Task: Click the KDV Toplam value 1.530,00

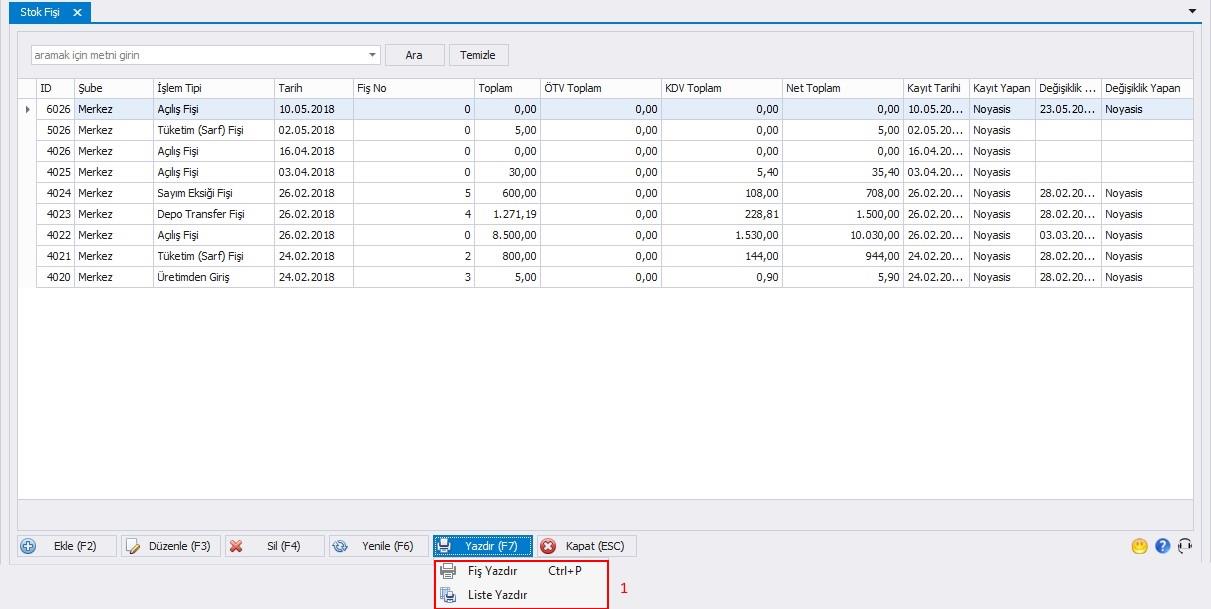Action: click(x=722, y=235)
